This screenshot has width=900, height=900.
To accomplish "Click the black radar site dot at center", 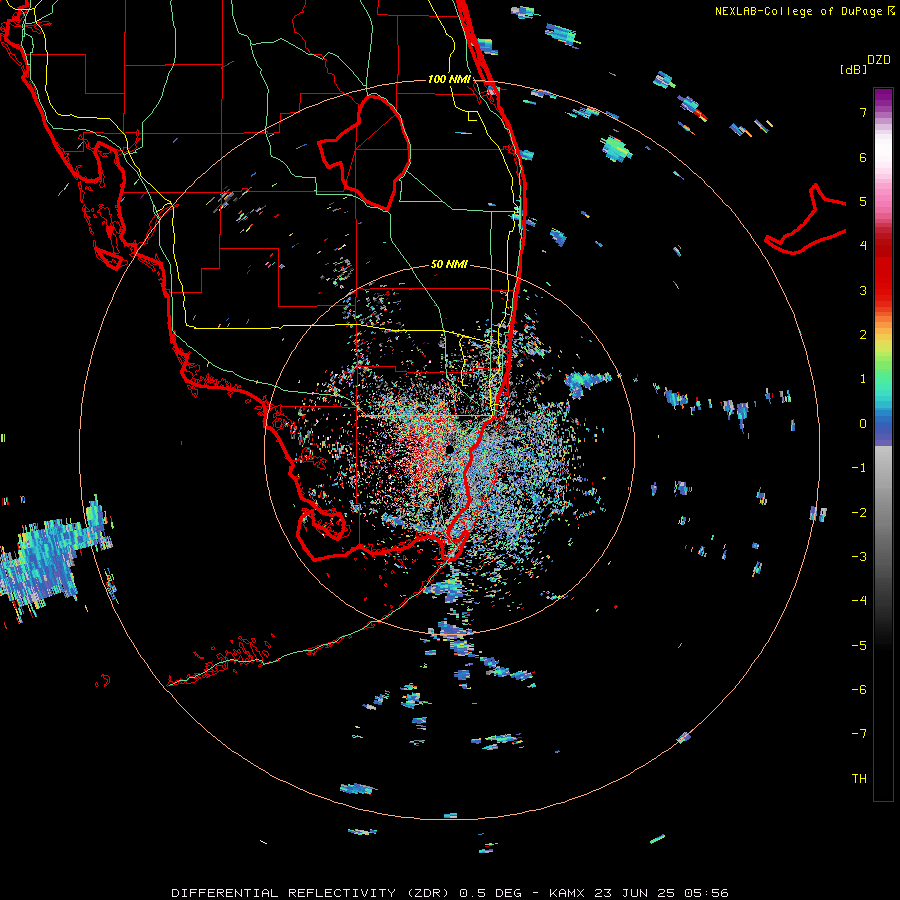I will tap(449, 448).
